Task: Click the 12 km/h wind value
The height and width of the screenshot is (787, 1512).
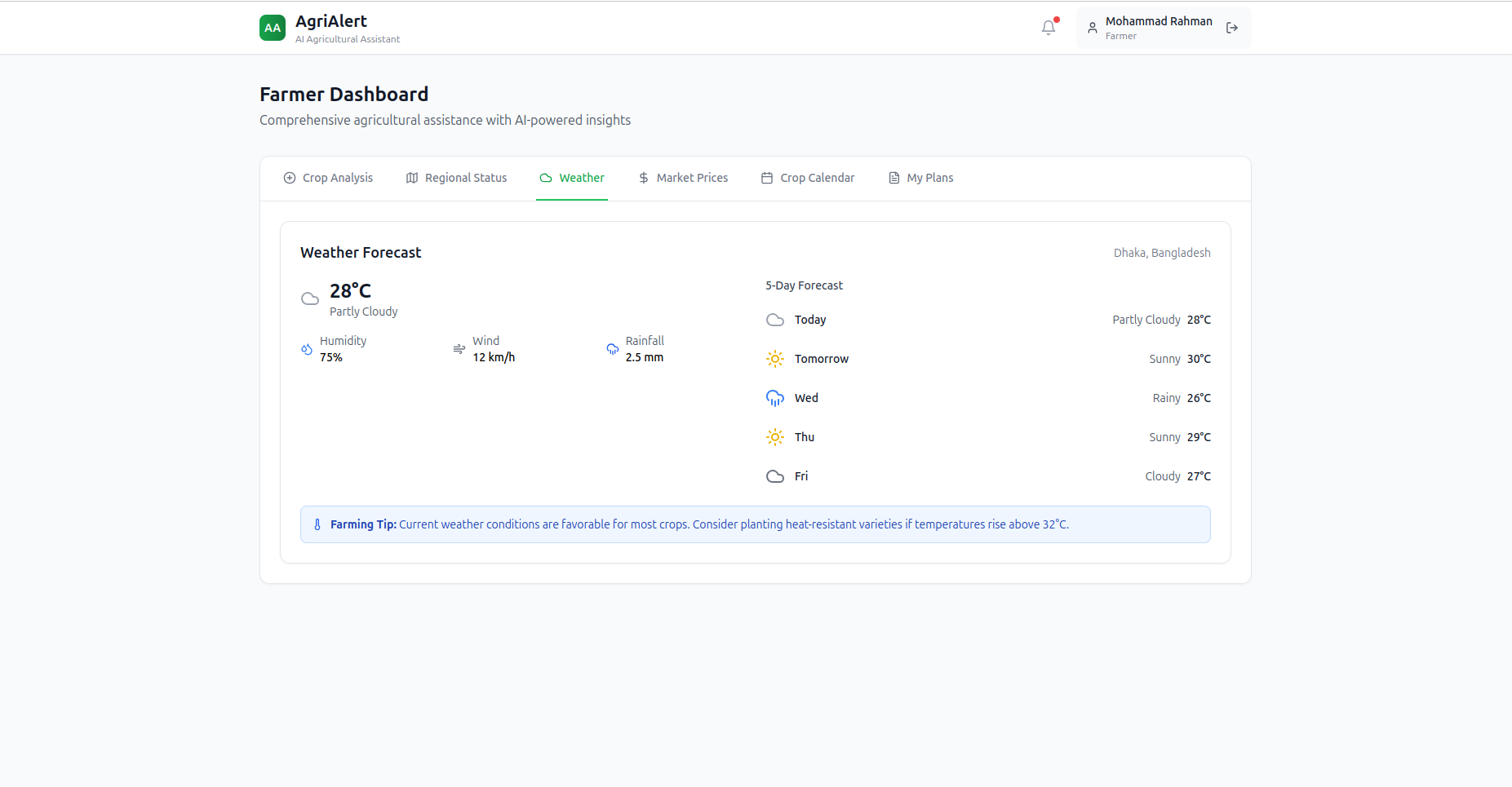Action: (494, 357)
